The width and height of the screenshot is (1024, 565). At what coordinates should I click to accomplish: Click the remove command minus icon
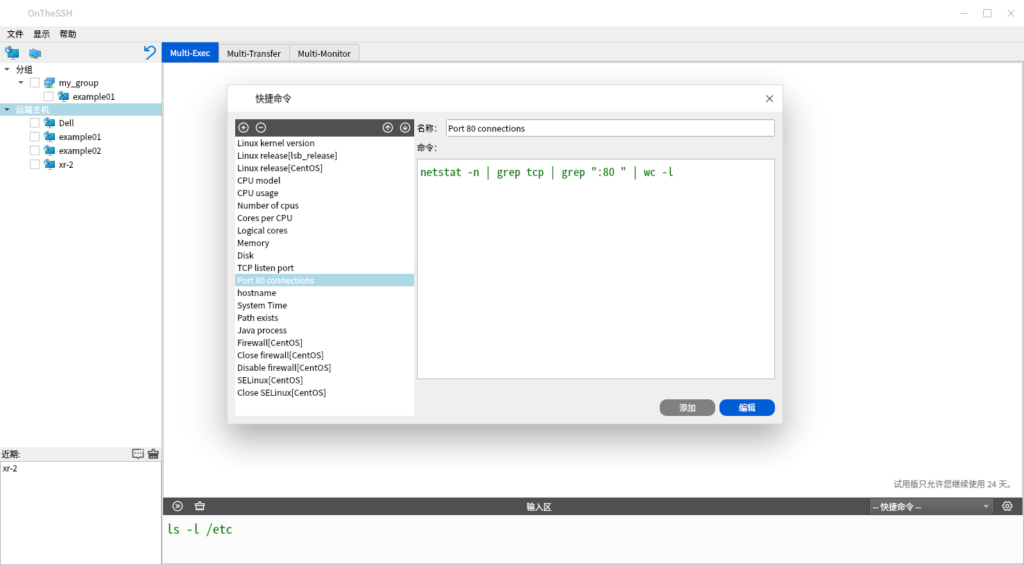point(261,128)
